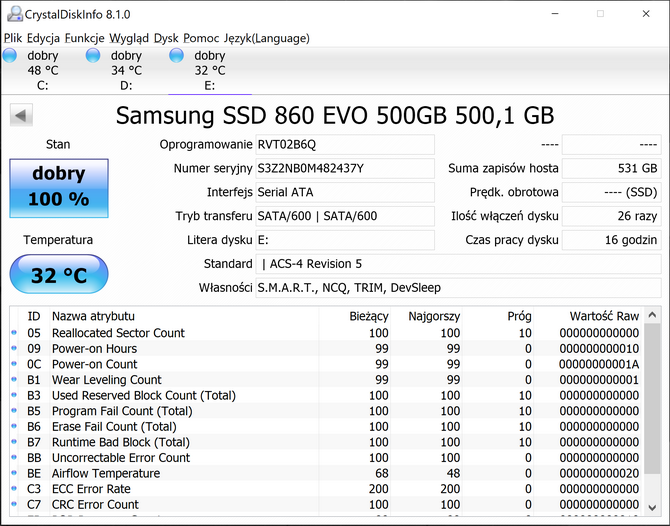Screen dimensions: 670x526
Task: Click status dot for Program Fail Count
Action: click(14, 411)
